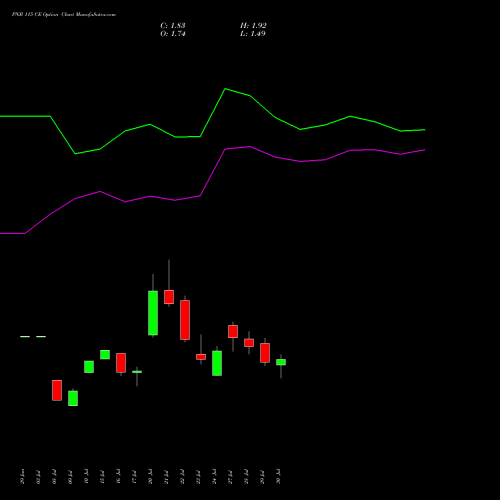Click the chart title text at top left
The image size is (500, 500).
tap(64, 15)
